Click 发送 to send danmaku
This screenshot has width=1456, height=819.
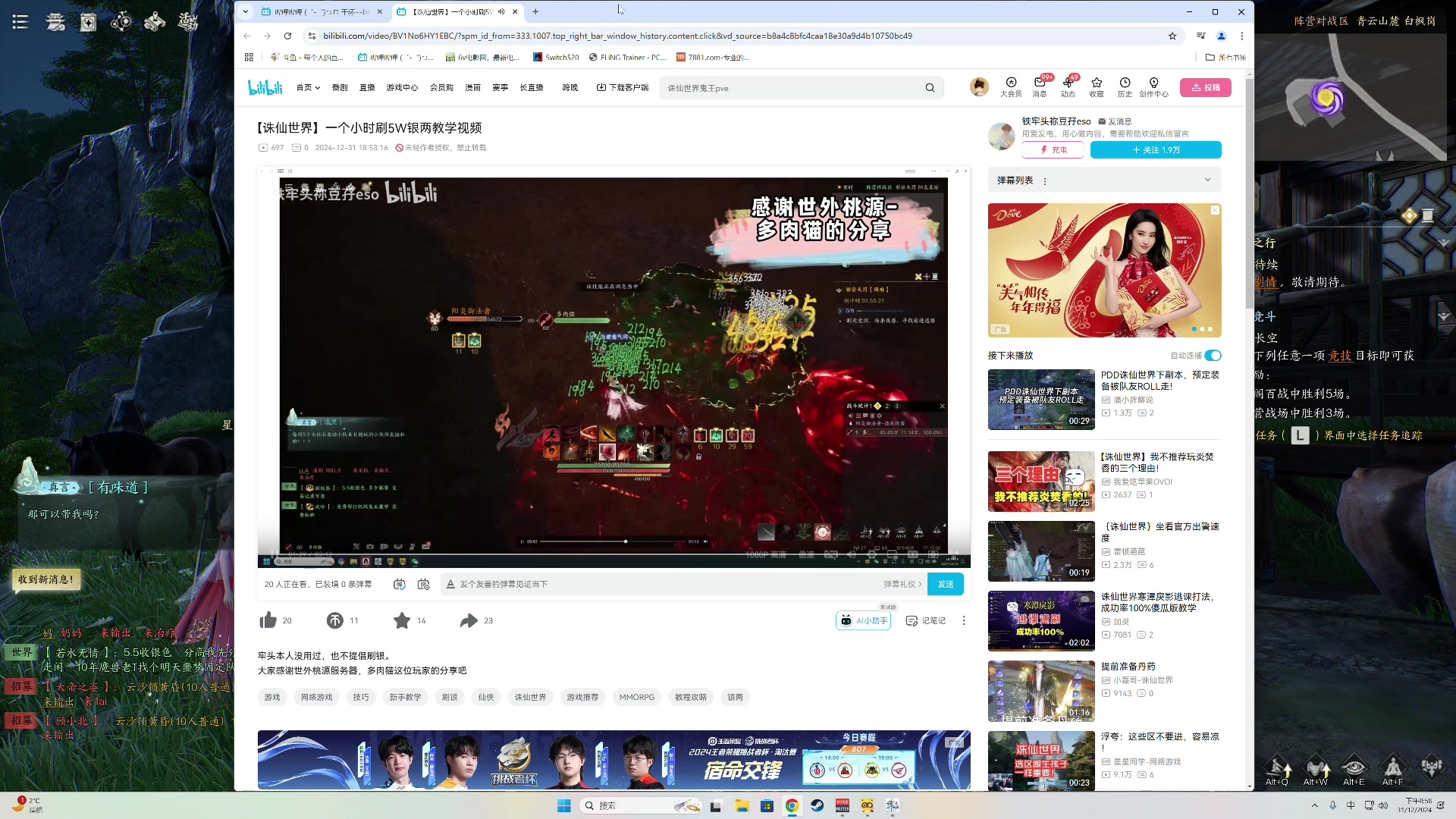[x=946, y=584]
